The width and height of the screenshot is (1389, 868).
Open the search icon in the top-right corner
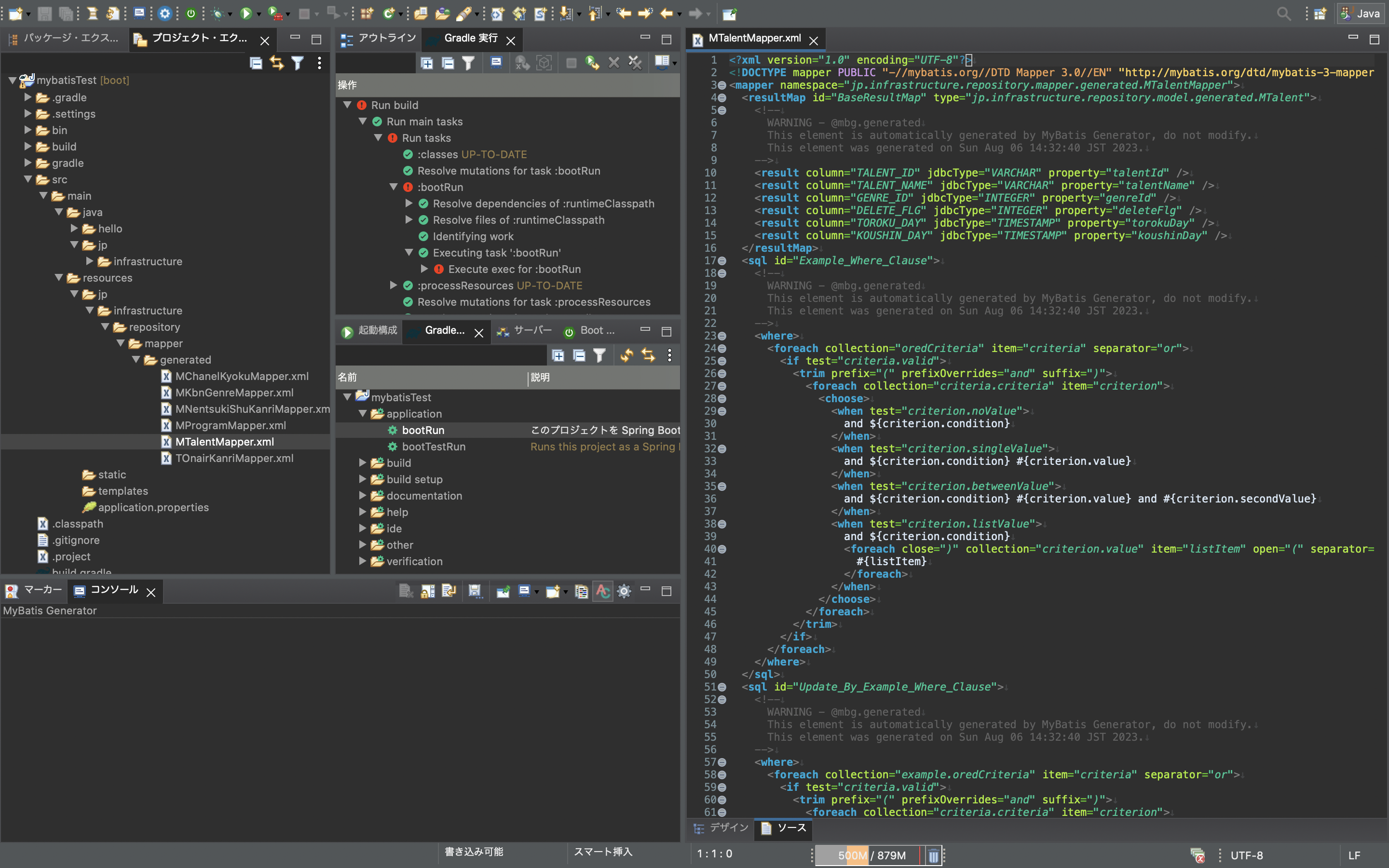pyautogui.click(x=1284, y=13)
